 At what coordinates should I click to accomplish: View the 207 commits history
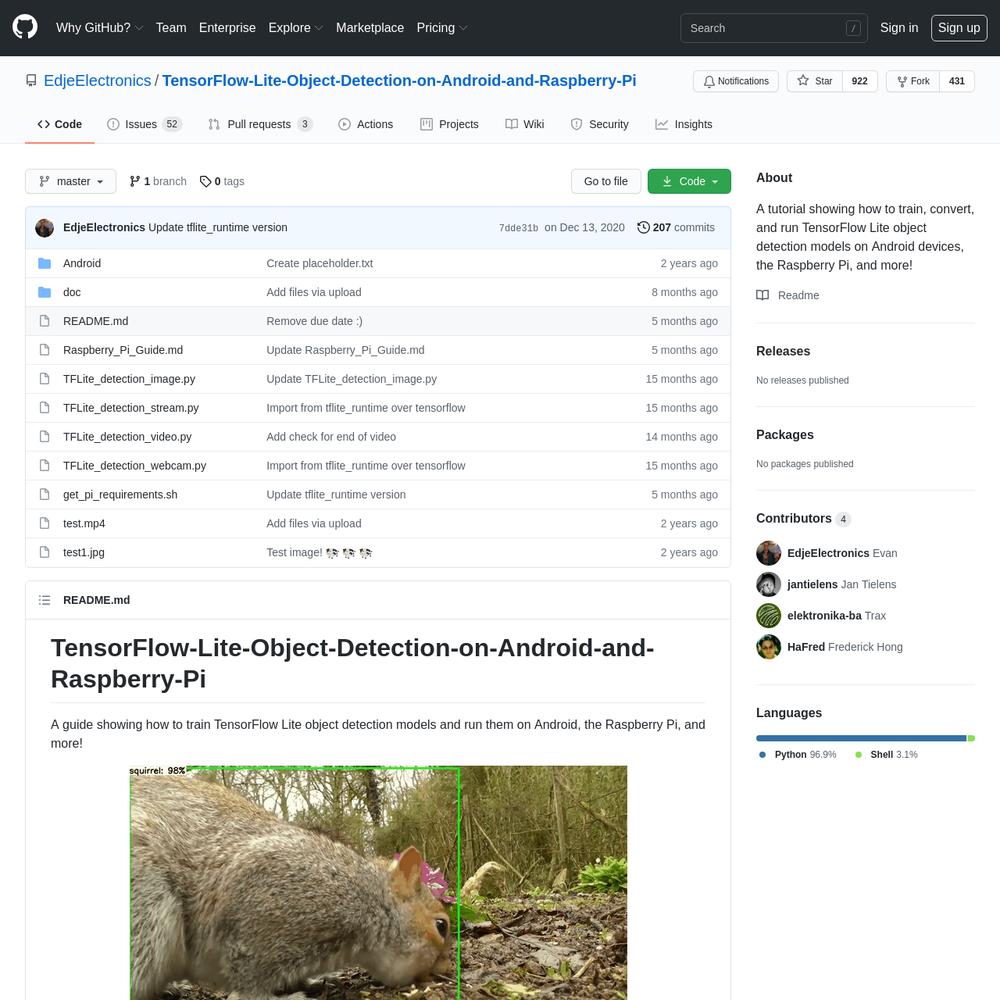676,228
